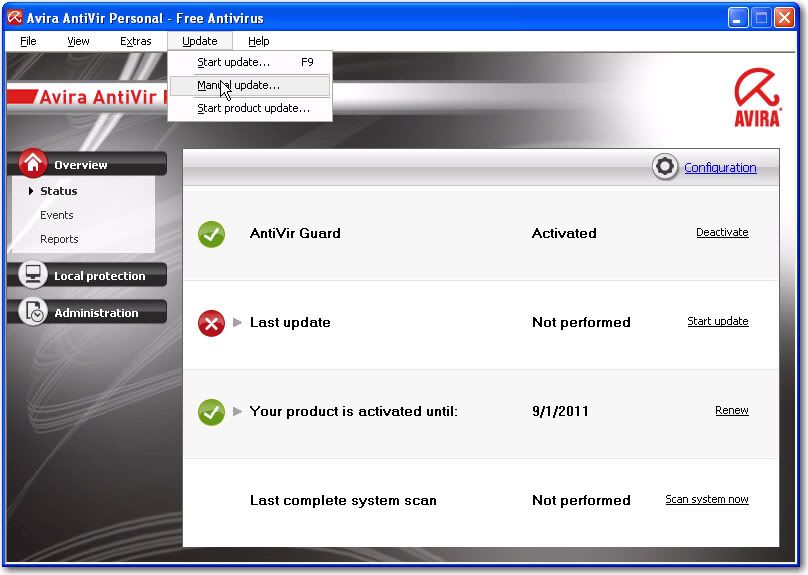Click Not performed beside Last update
Image resolution: width=808 pixels, height=575 pixels.
point(581,323)
